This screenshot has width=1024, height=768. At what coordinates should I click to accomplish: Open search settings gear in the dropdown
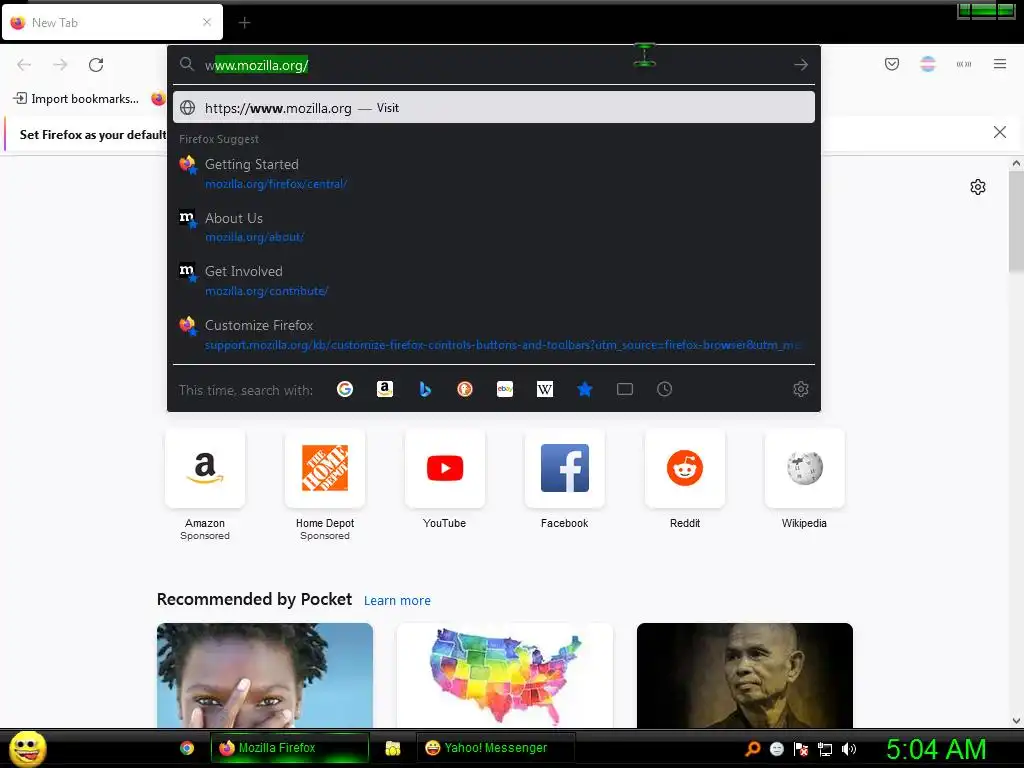801,389
